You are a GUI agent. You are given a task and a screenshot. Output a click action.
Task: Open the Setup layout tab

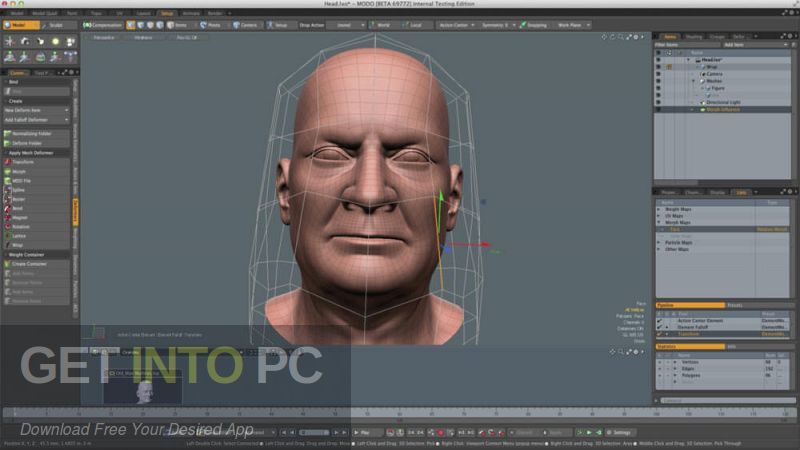[167, 13]
